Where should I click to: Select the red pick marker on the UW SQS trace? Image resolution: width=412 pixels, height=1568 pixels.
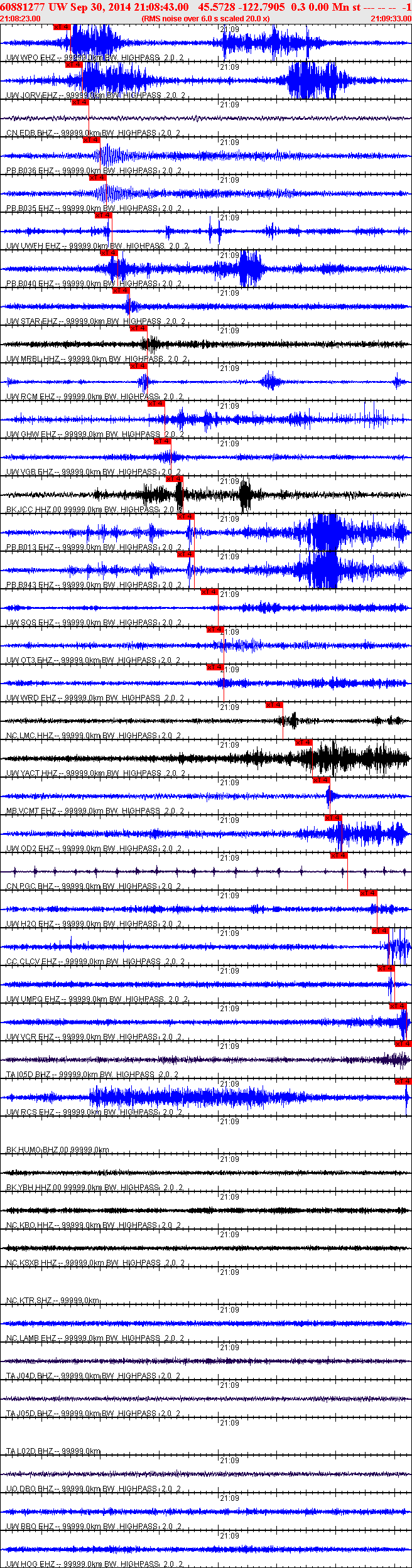coord(210,592)
